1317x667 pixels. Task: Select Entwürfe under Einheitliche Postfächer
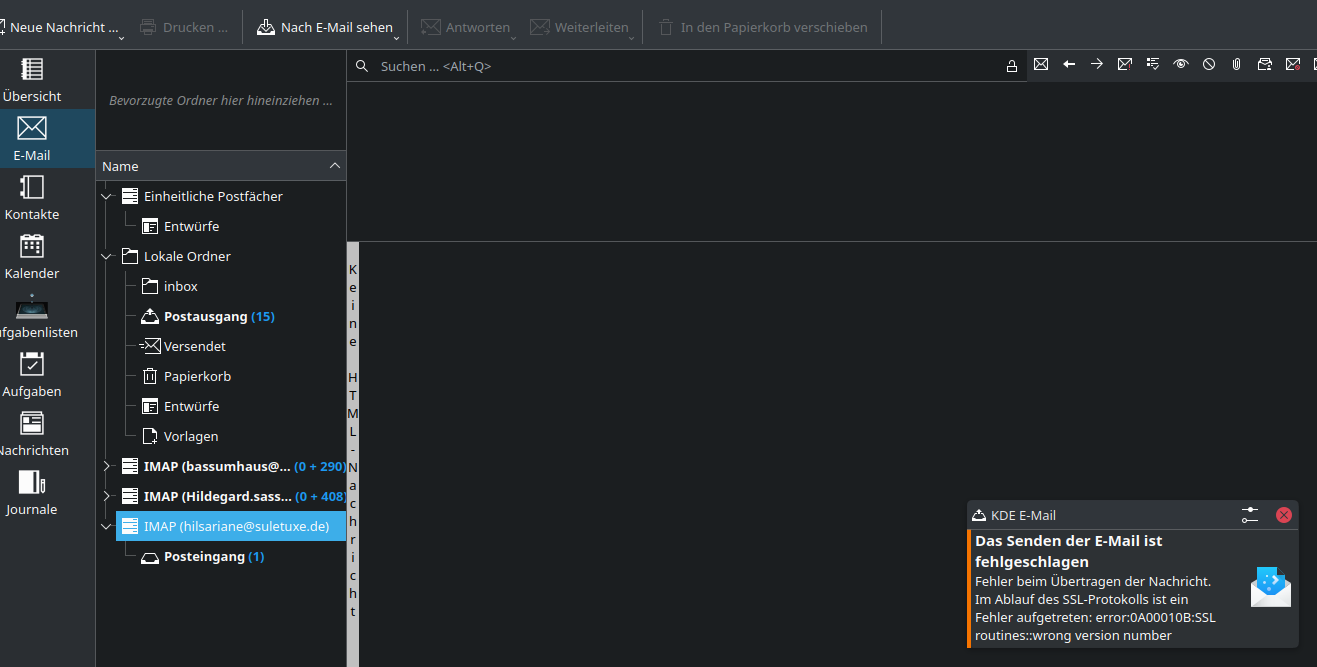click(191, 226)
